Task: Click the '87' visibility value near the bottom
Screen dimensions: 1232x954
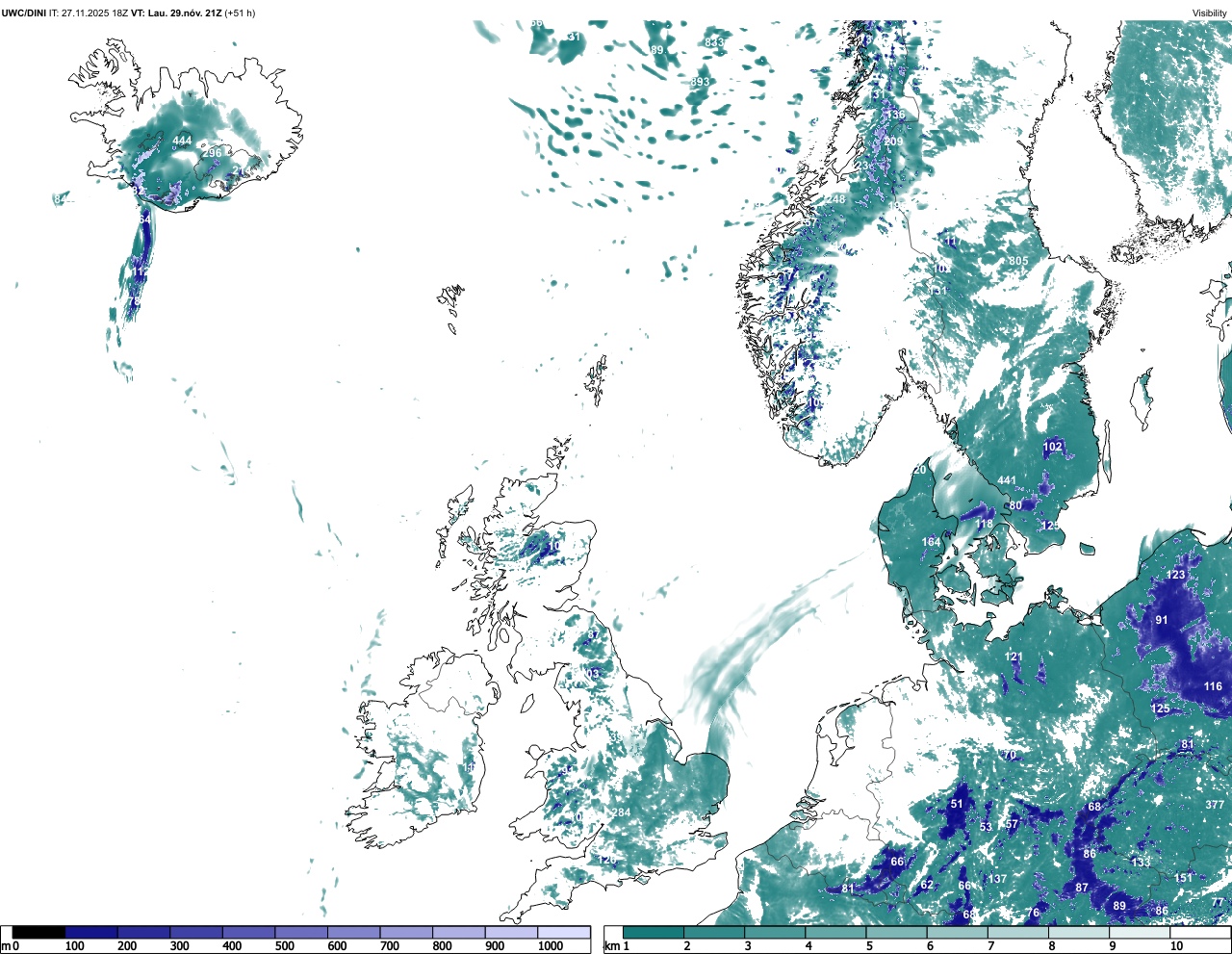Action: 1082,888
